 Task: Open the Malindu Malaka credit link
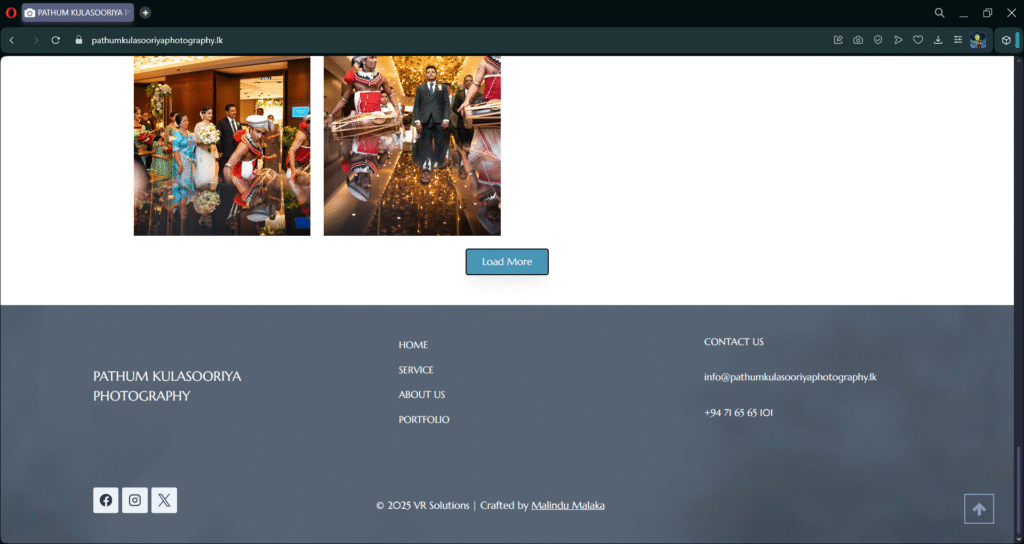click(x=568, y=505)
